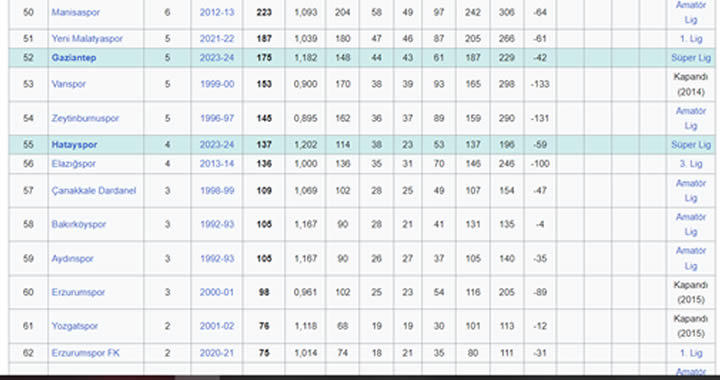Select the bold points value 175
The width and height of the screenshot is (720, 380).
tap(264, 58)
